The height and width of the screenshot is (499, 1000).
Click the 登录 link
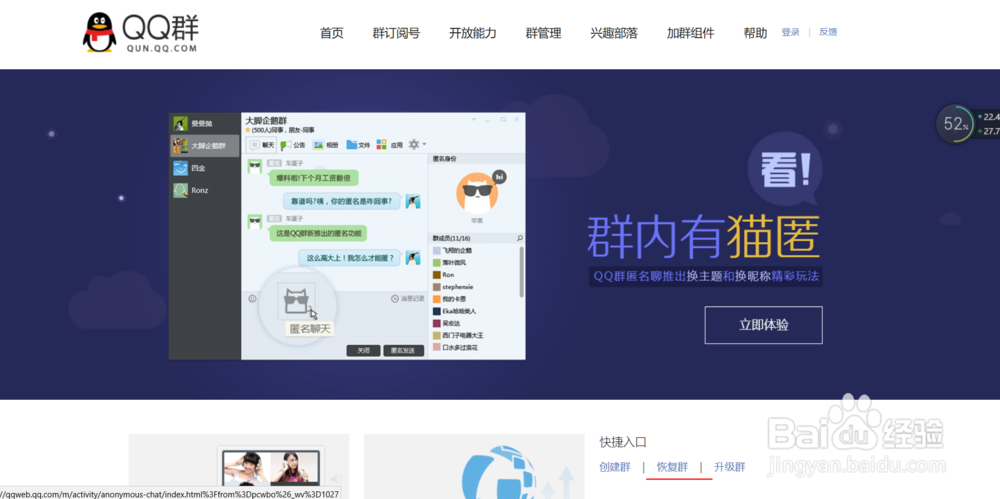coord(790,32)
